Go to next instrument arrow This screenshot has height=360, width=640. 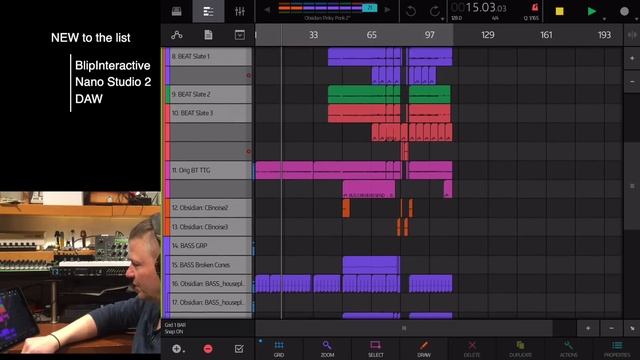coord(387,9)
